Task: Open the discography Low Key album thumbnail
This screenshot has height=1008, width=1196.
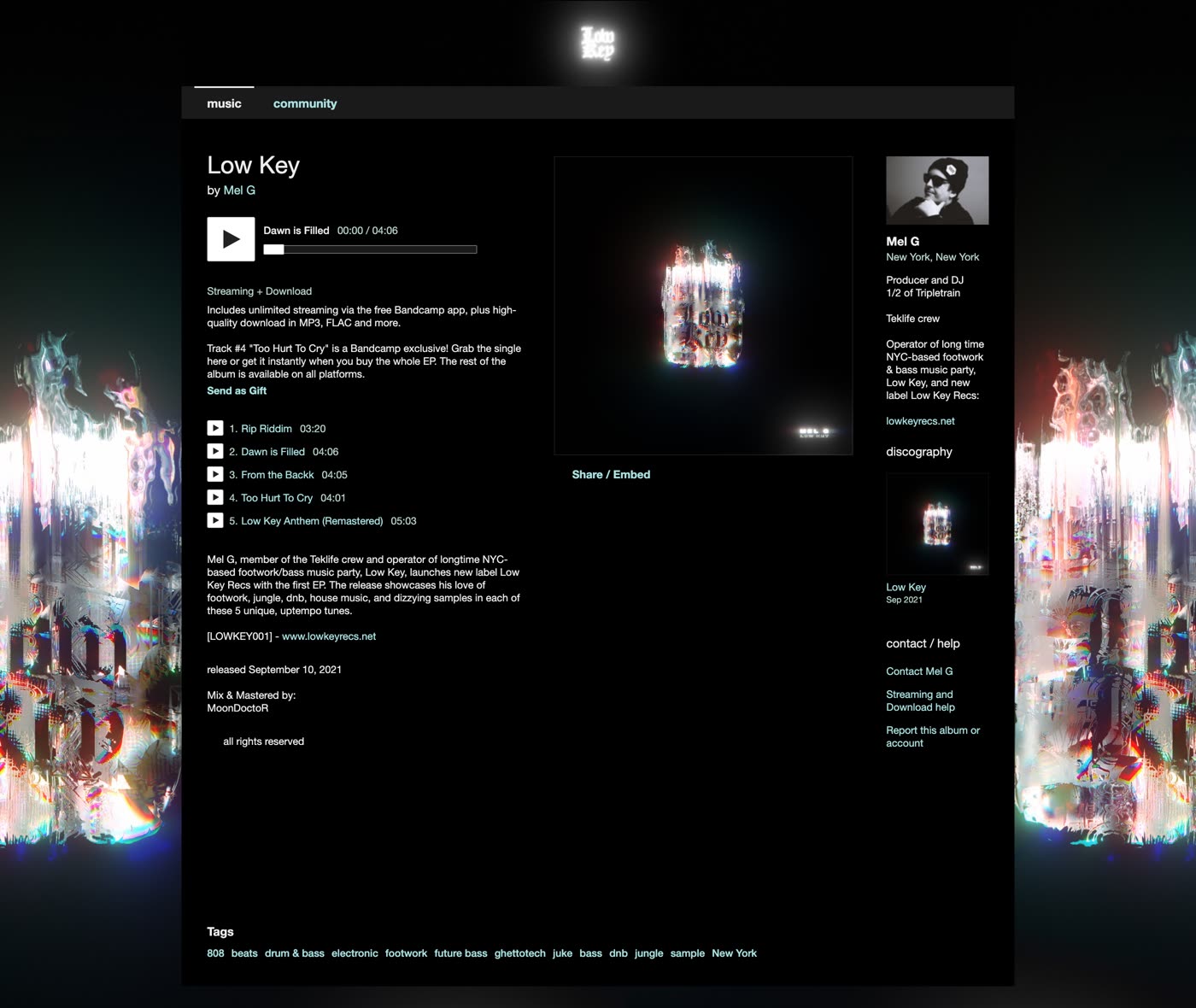Action: pyautogui.click(x=937, y=524)
